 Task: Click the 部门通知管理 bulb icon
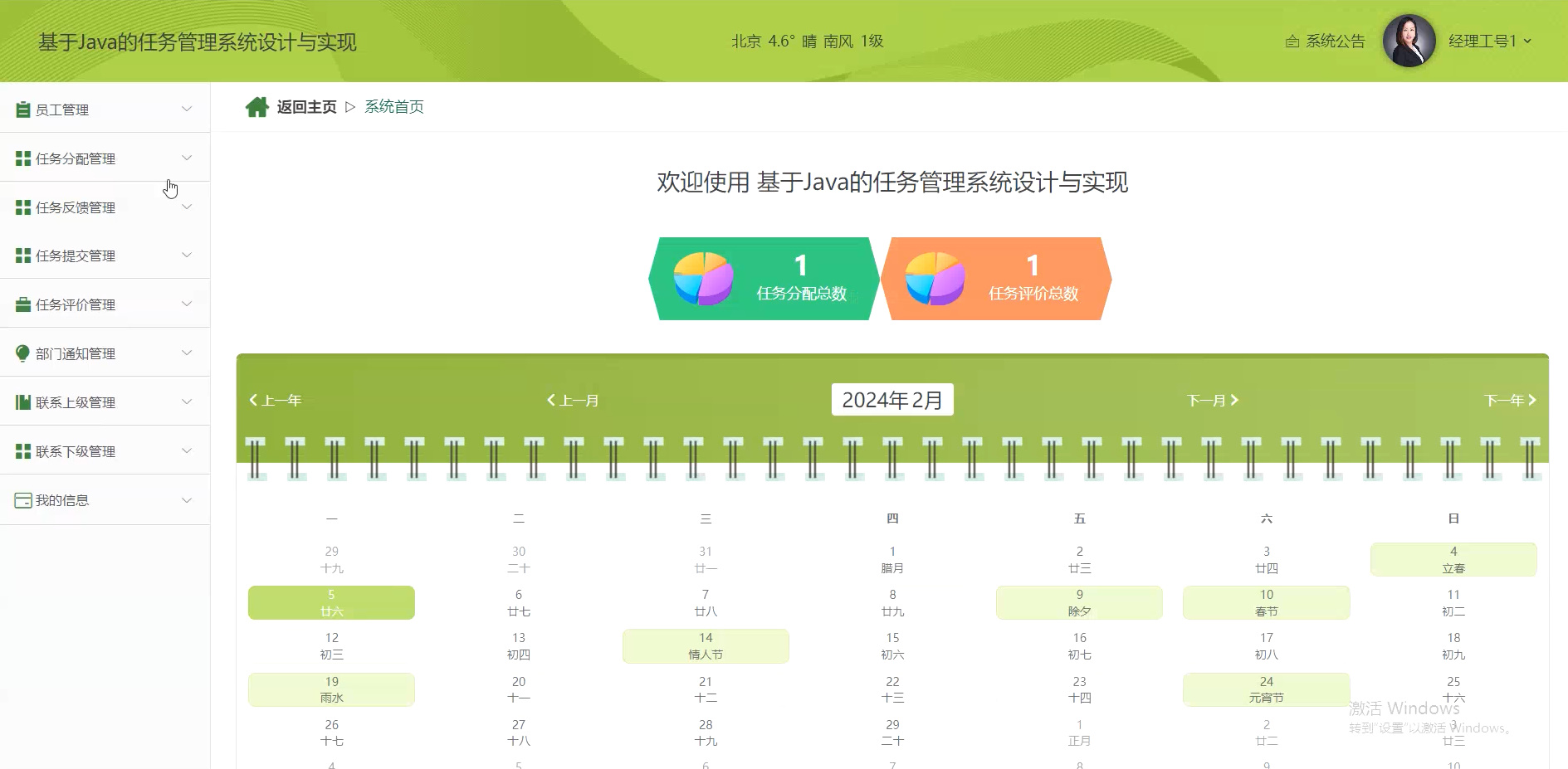click(23, 353)
